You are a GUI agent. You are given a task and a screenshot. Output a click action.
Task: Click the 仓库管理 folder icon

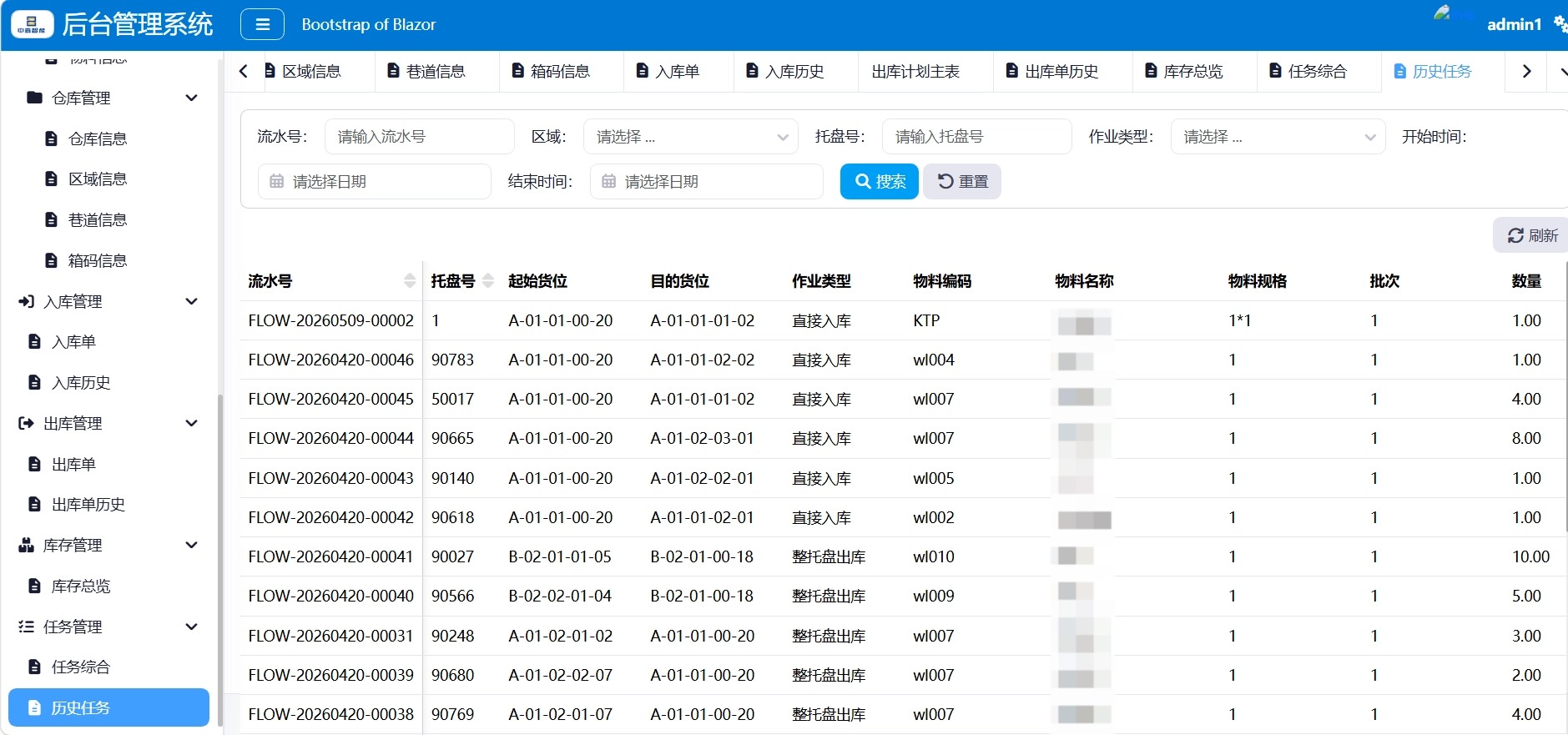(x=34, y=98)
